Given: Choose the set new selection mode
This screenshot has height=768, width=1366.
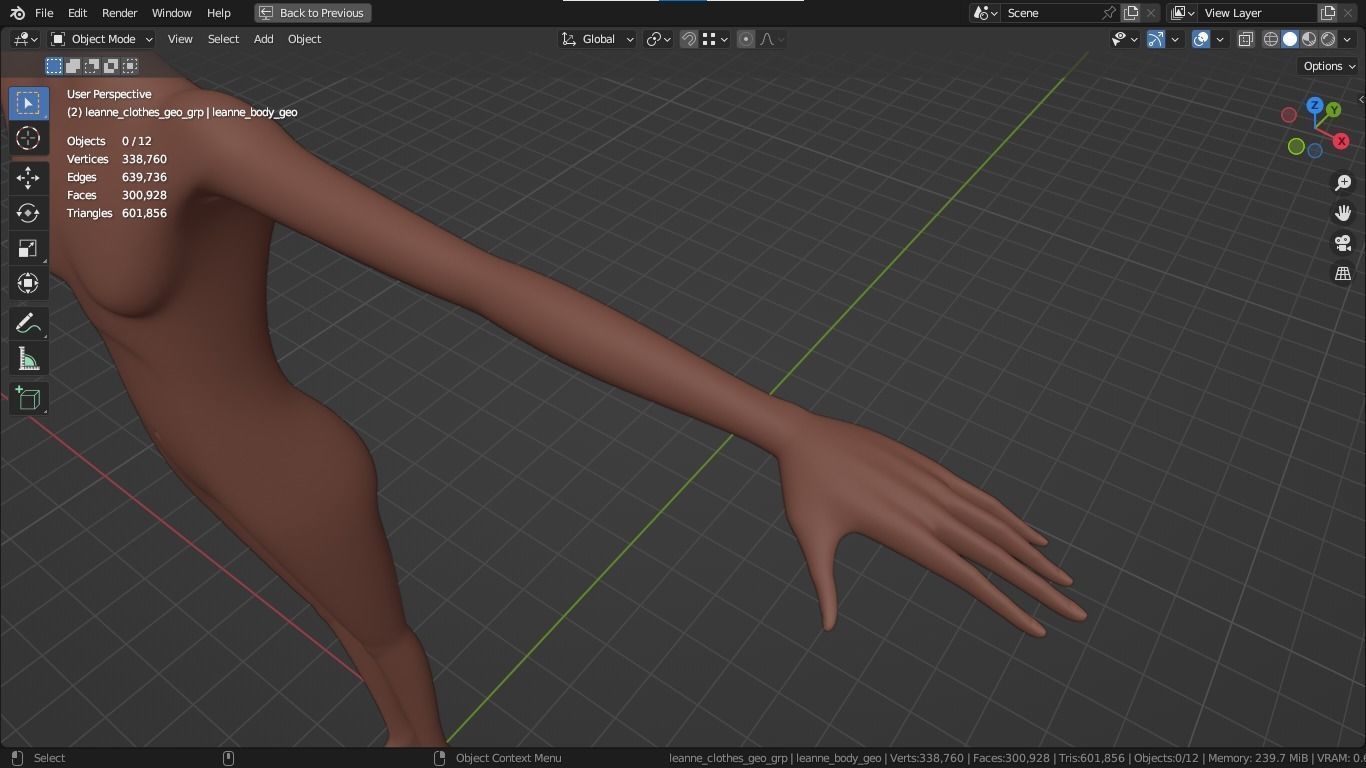Looking at the screenshot, I should click(54, 66).
